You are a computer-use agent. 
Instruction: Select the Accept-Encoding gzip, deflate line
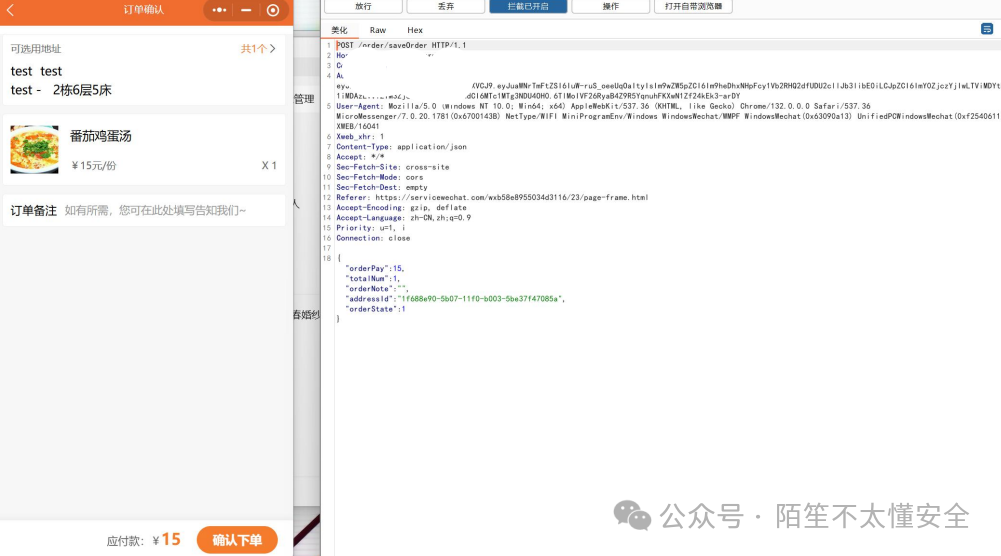pyautogui.click(x=402, y=207)
